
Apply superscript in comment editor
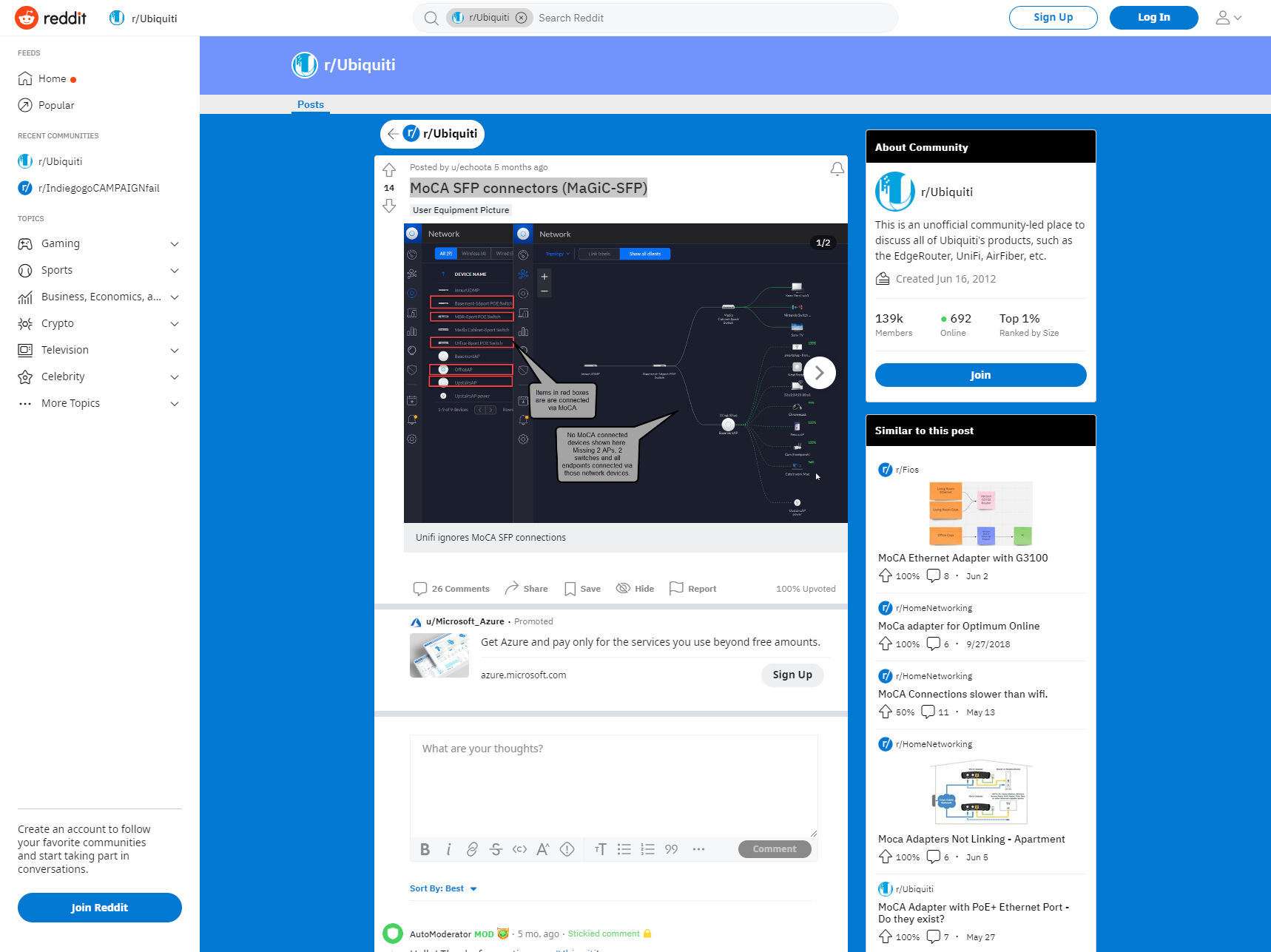click(x=543, y=849)
